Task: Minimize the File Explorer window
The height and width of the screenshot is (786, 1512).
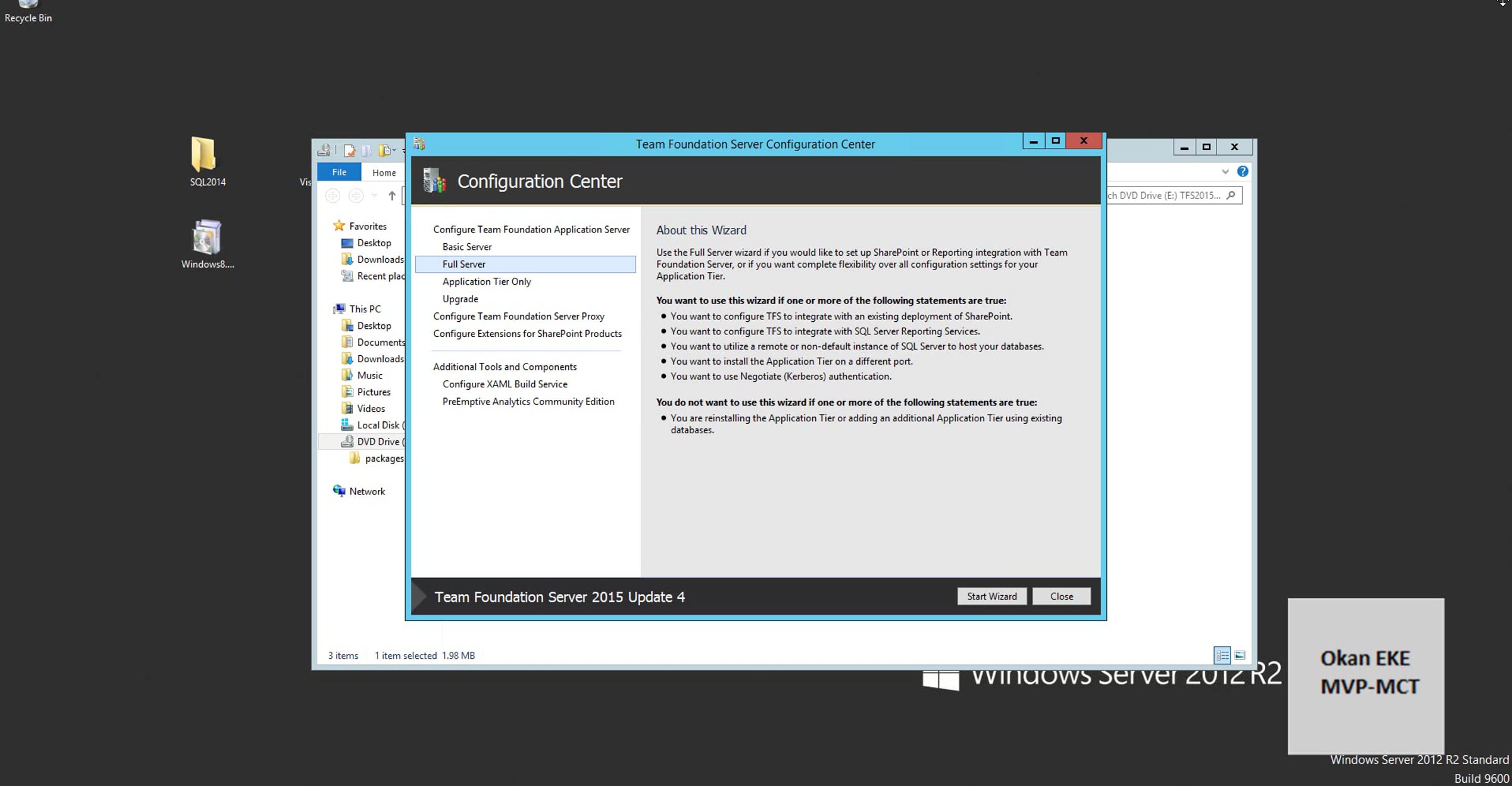Action: [1184, 147]
